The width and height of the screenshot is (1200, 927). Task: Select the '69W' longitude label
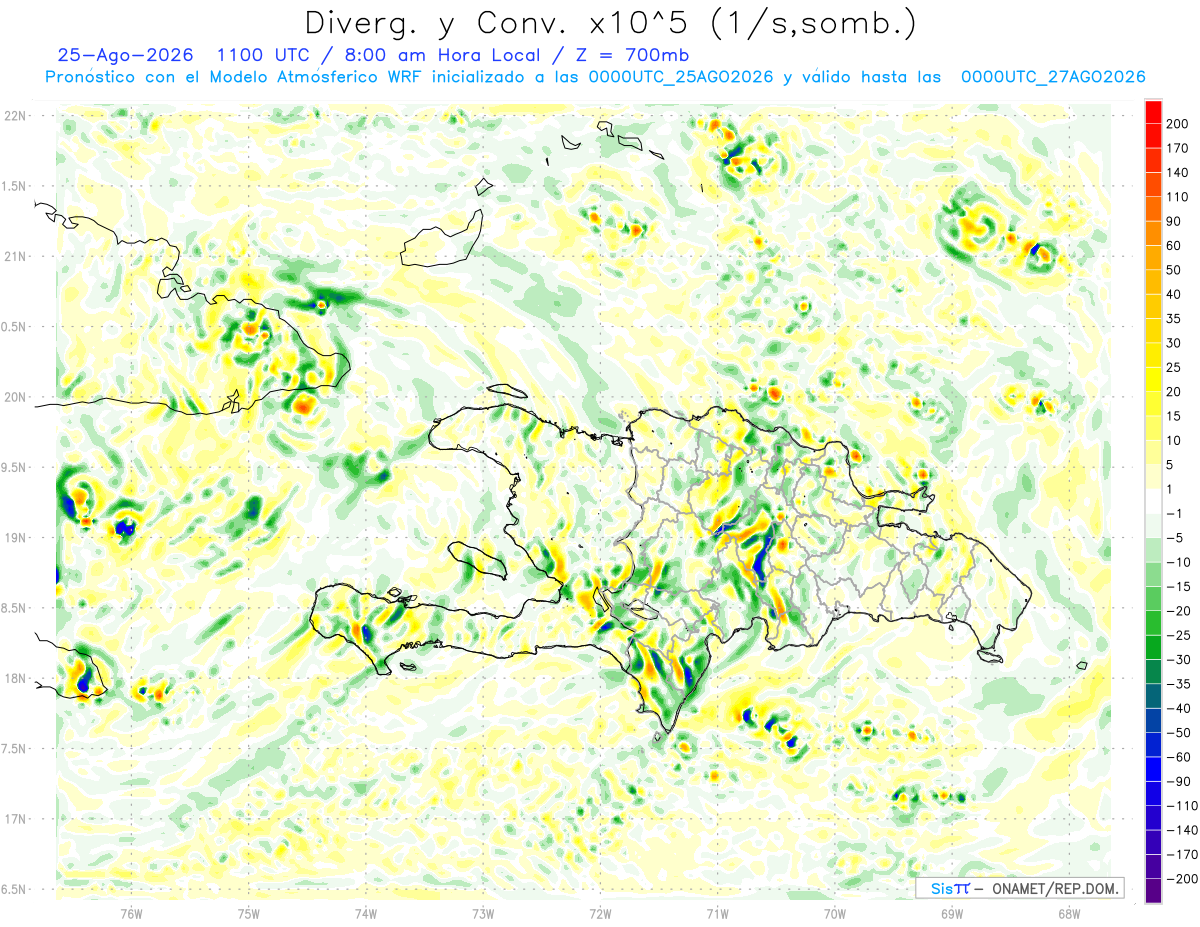tap(951, 912)
